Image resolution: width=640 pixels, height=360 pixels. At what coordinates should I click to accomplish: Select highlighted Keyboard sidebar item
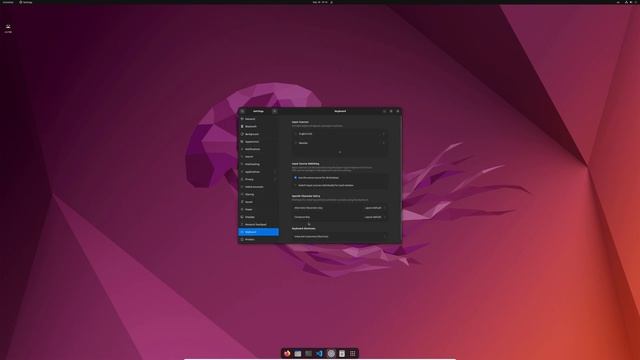(259, 232)
